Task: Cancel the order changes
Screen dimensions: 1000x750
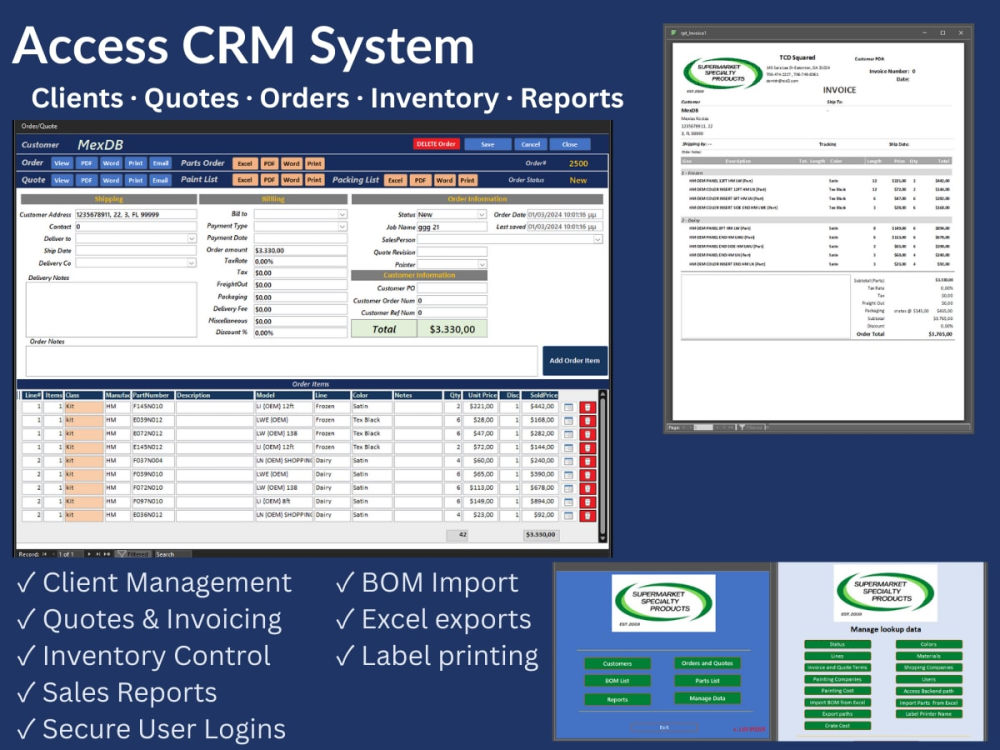Action: click(531, 144)
